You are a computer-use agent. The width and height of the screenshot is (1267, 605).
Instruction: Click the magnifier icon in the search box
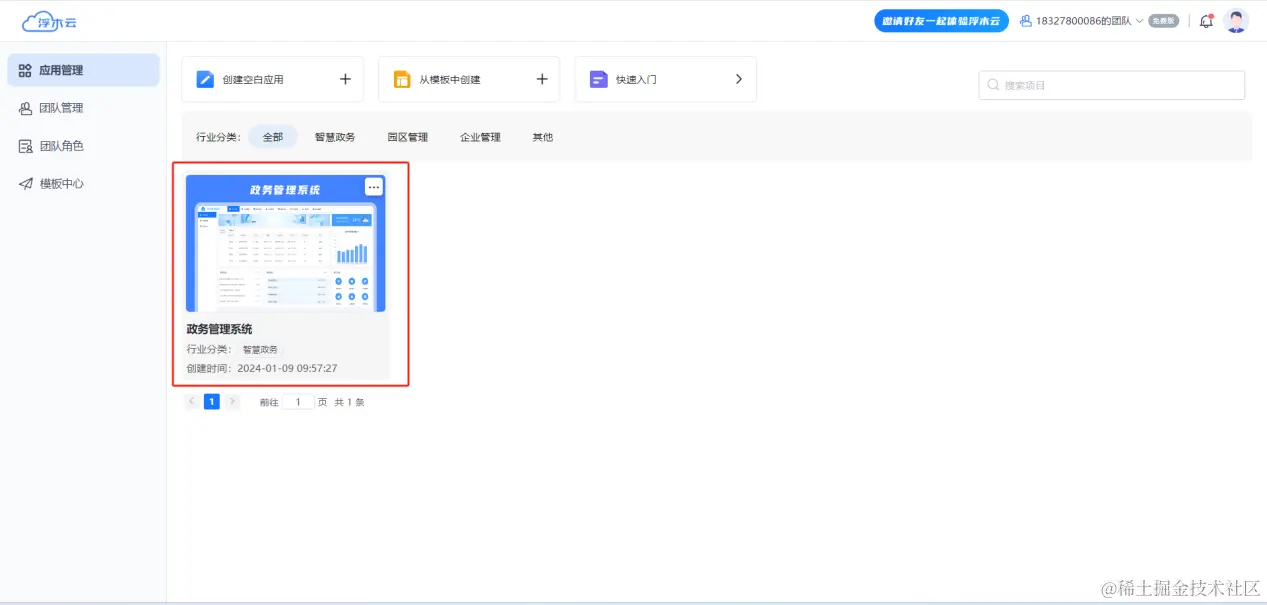pyautogui.click(x=994, y=85)
